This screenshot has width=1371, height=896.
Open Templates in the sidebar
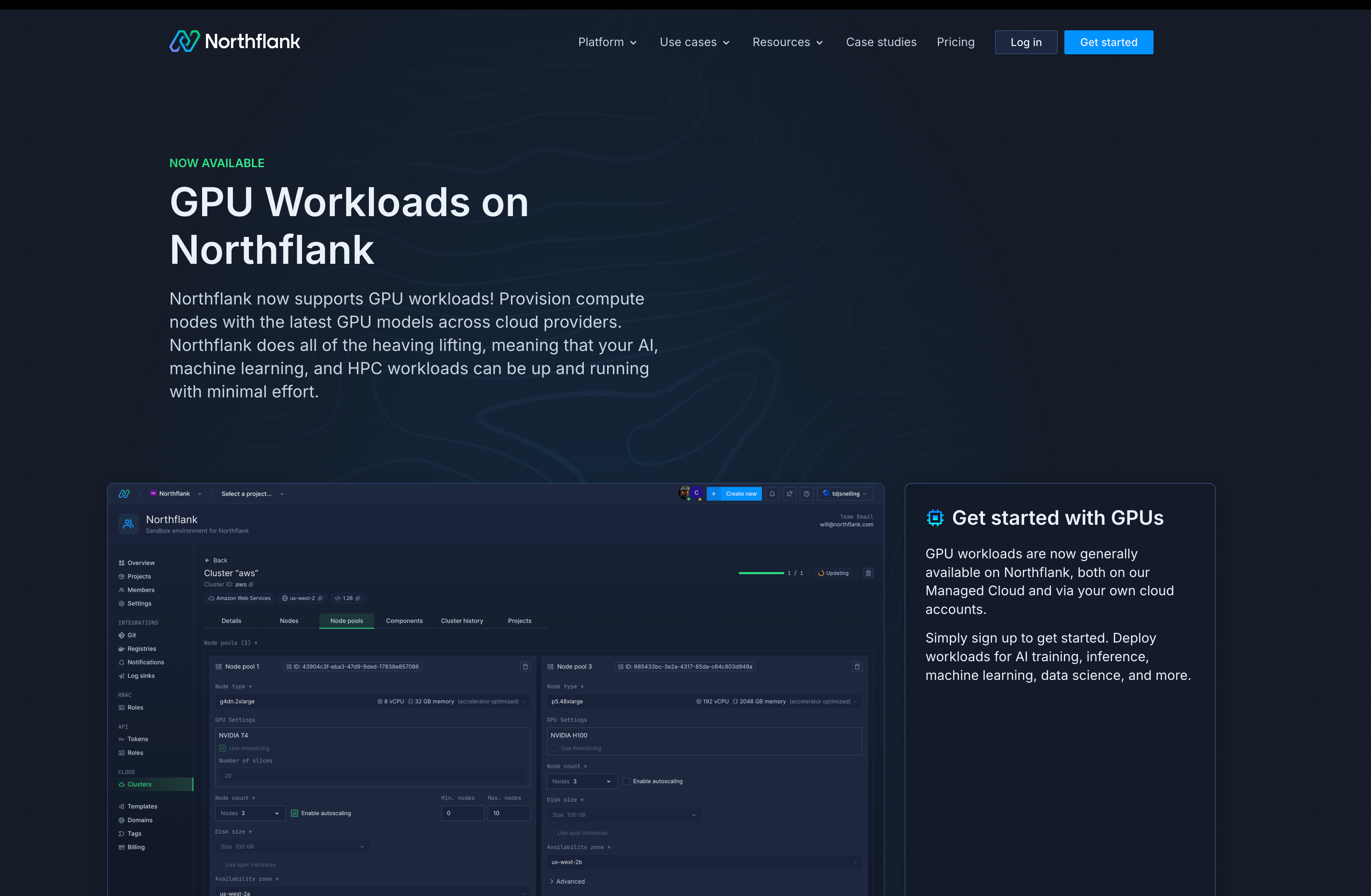(138, 806)
